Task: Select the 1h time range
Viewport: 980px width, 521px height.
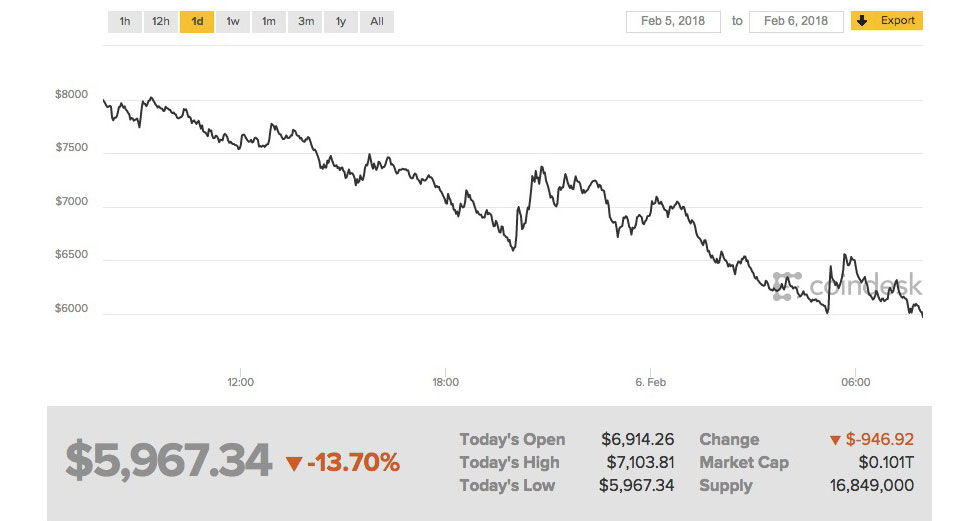Action: (x=124, y=21)
